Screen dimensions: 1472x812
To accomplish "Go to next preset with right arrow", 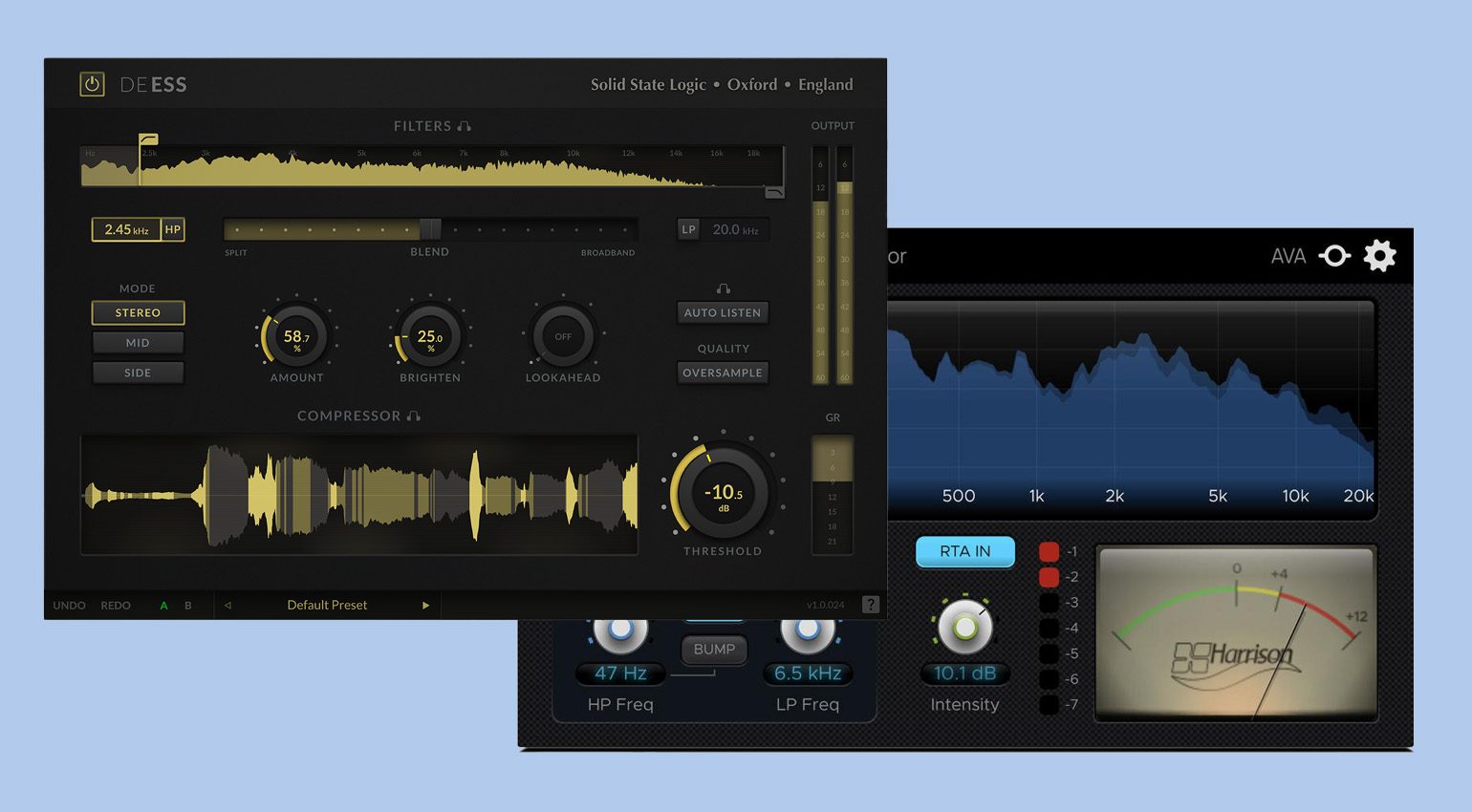I will [425, 606].
